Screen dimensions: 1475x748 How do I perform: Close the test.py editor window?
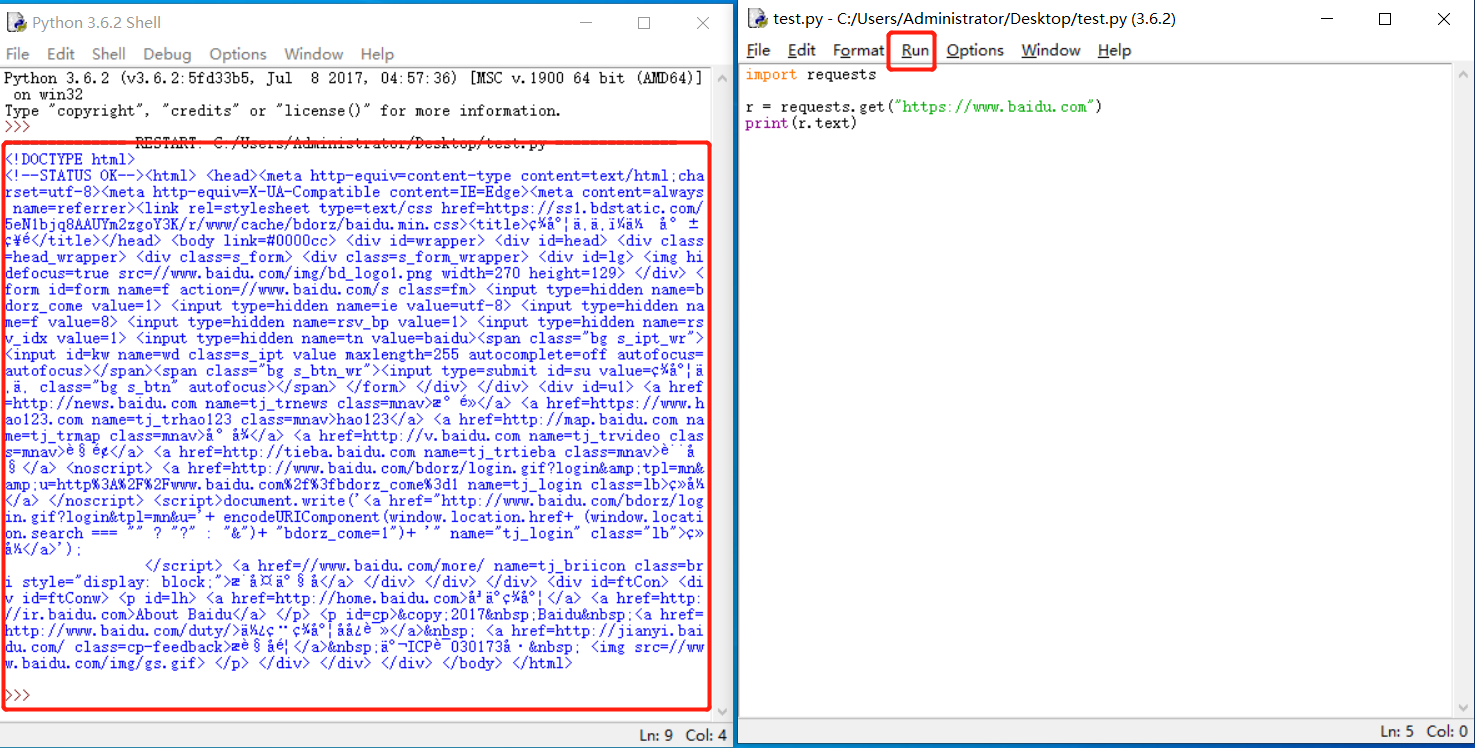[1443, 19]
